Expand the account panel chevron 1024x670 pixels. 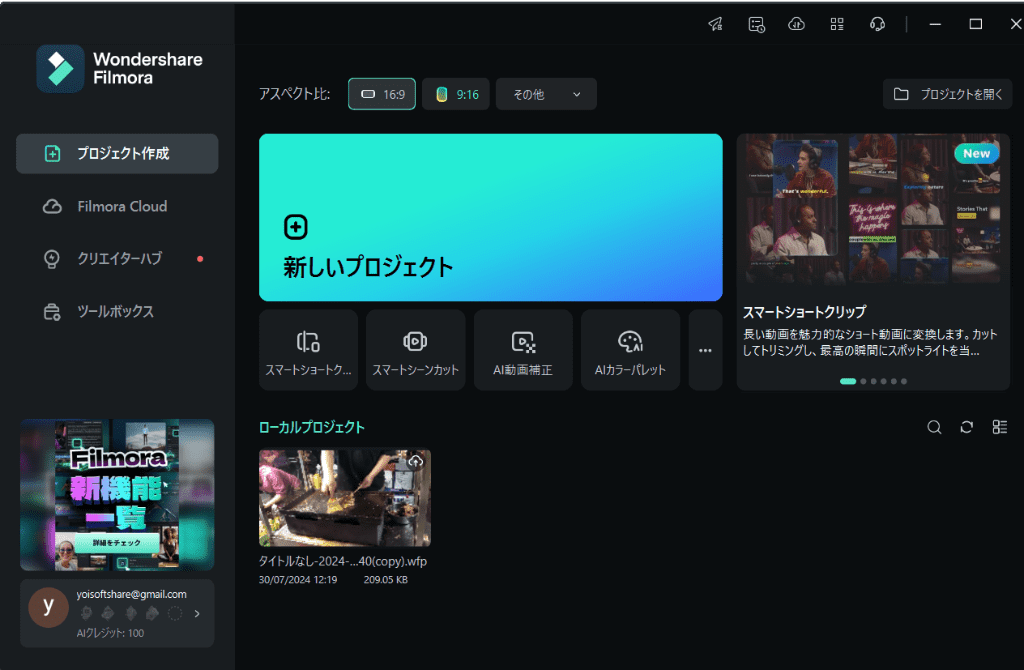(x=197, y=614)
